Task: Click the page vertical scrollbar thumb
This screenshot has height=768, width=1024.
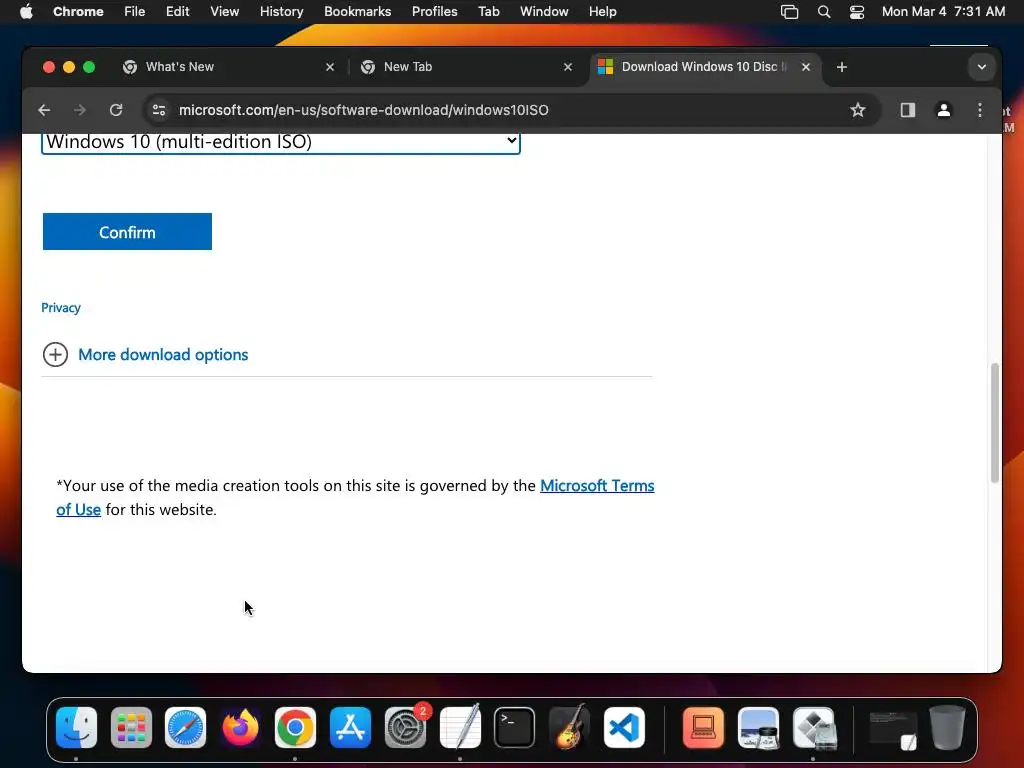Action: click(x=995, y=423)
